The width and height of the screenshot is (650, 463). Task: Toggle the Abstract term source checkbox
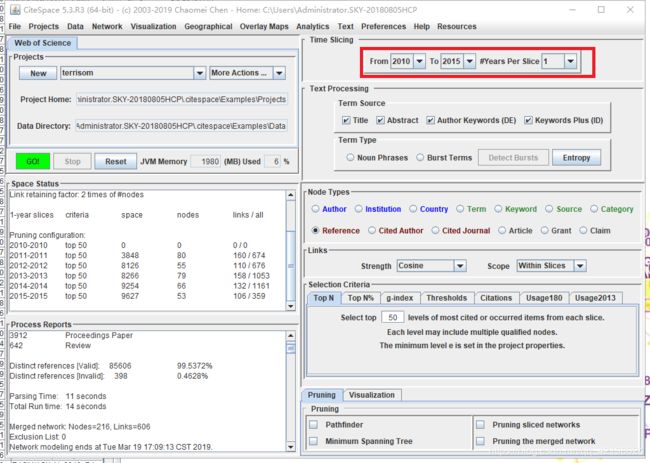click(x=380, y=120)
